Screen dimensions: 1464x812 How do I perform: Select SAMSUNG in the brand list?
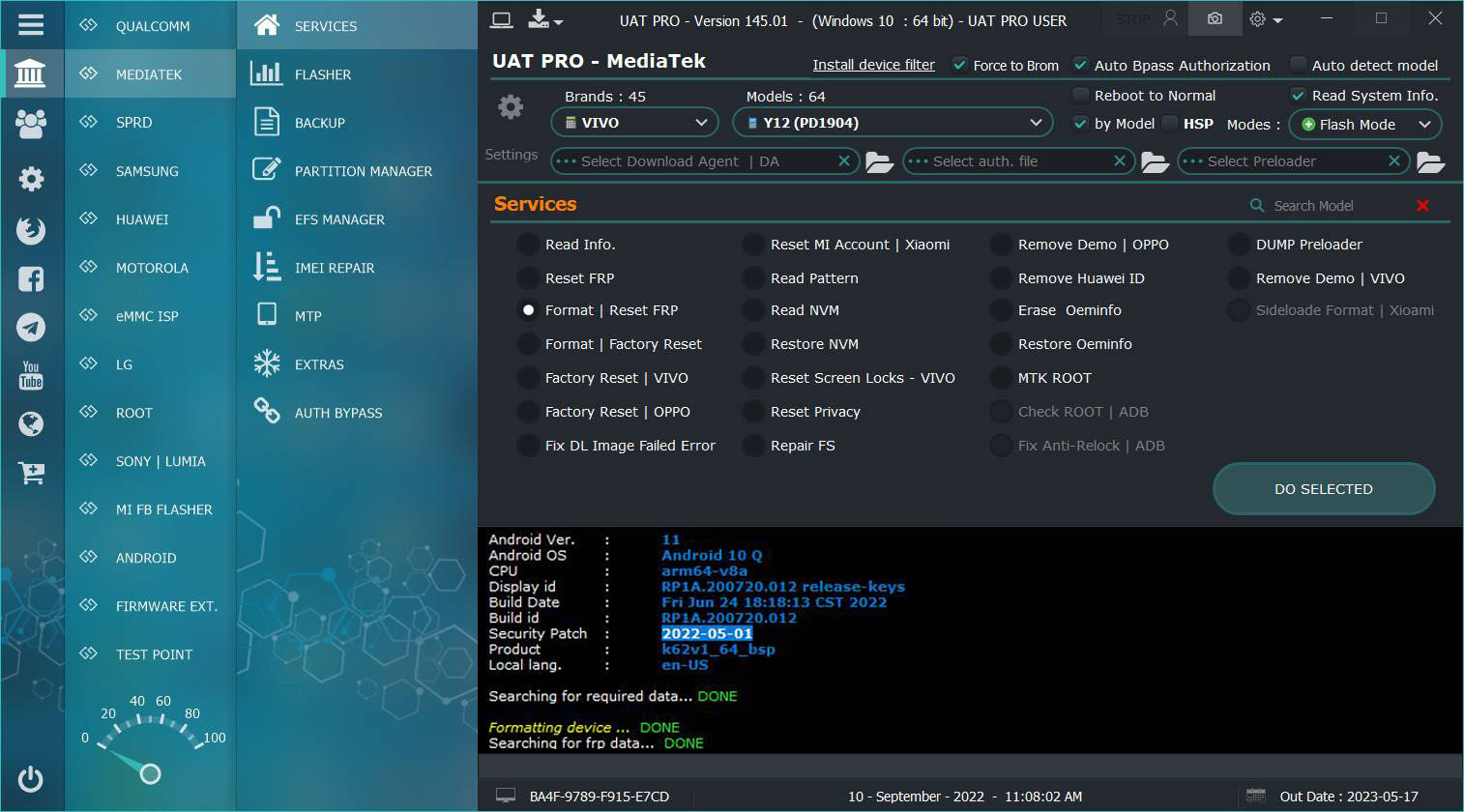point(147,171)
